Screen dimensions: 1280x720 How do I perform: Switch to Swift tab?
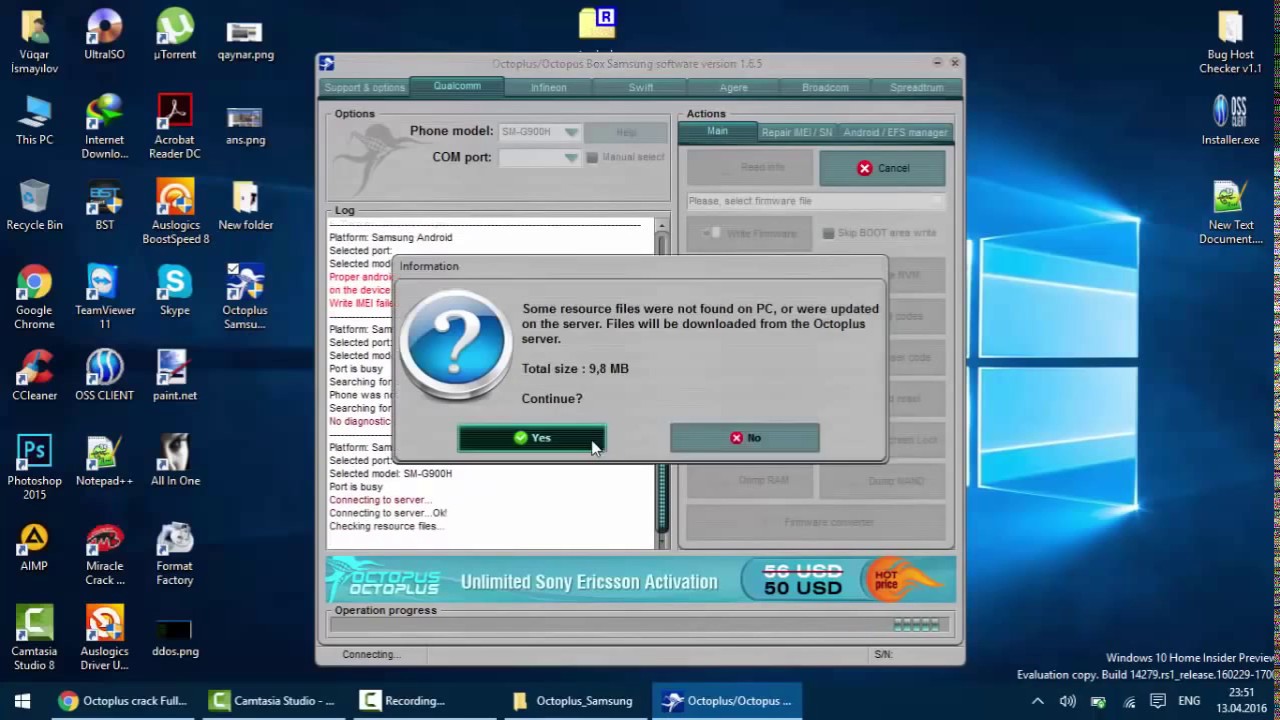click(641, 88)
